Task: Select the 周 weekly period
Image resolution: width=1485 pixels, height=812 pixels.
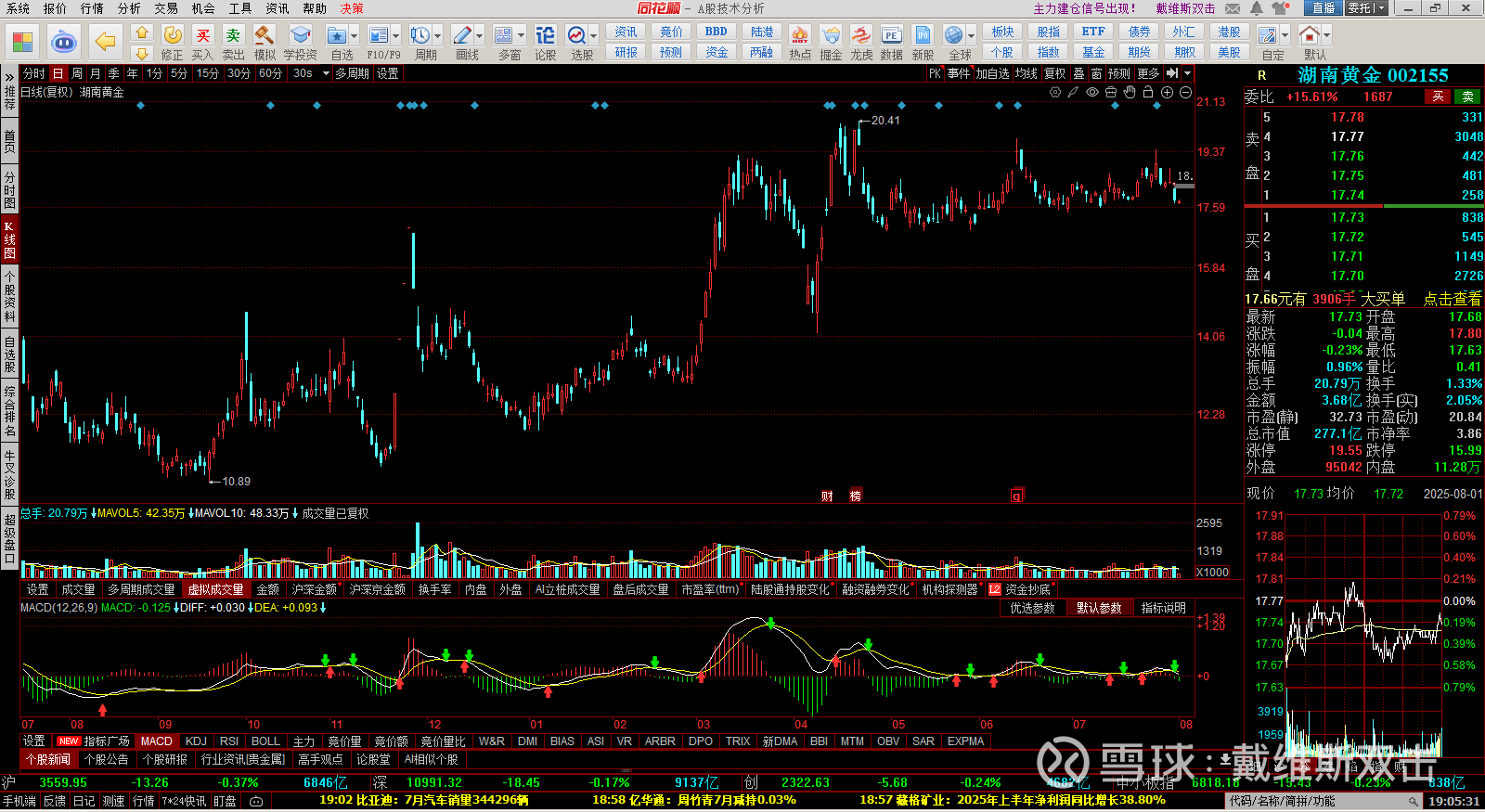Action: click(77, 73)
